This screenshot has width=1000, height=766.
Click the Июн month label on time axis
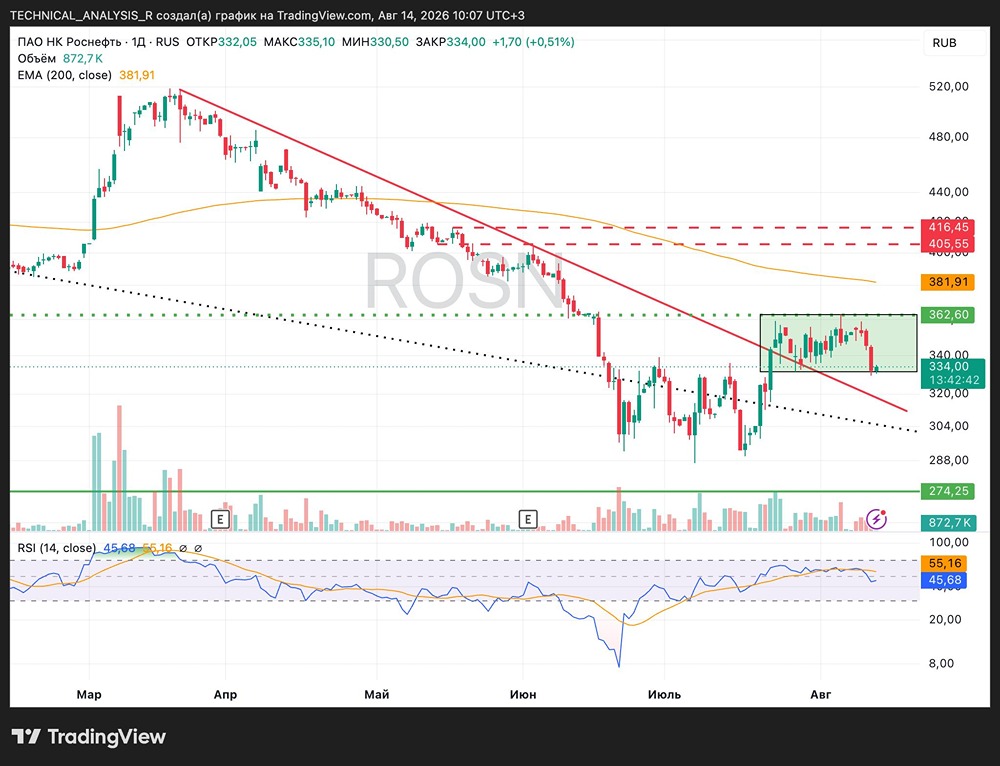[523, 695]
